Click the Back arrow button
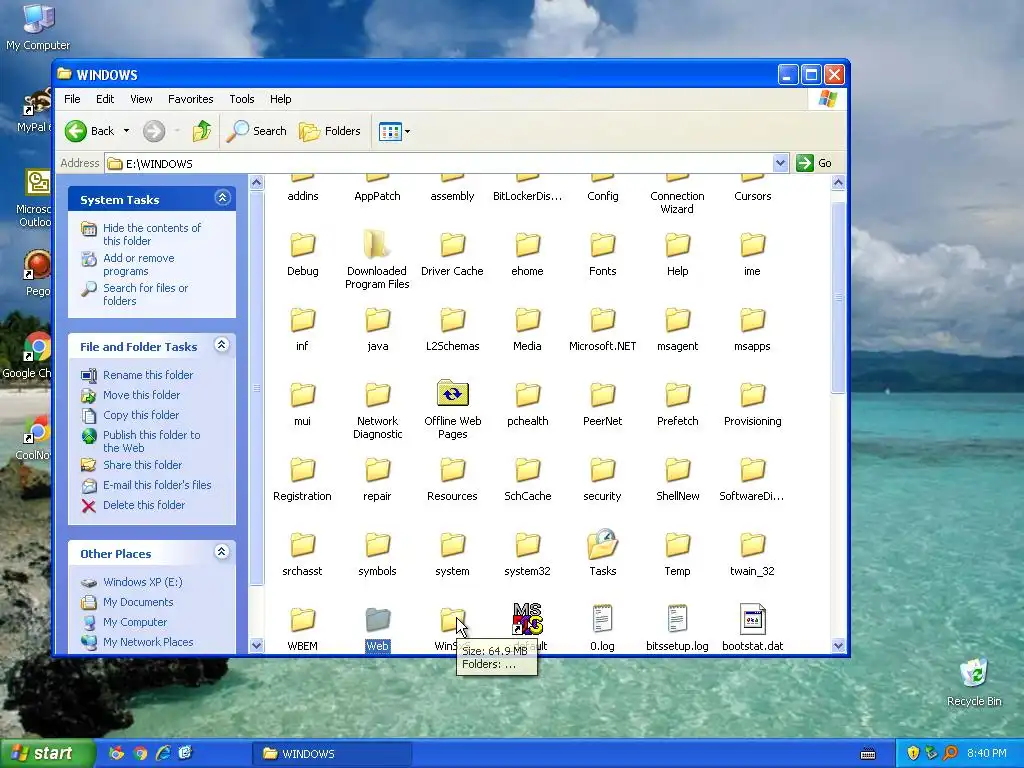The image size is (1024, 768). click(91, 131)
